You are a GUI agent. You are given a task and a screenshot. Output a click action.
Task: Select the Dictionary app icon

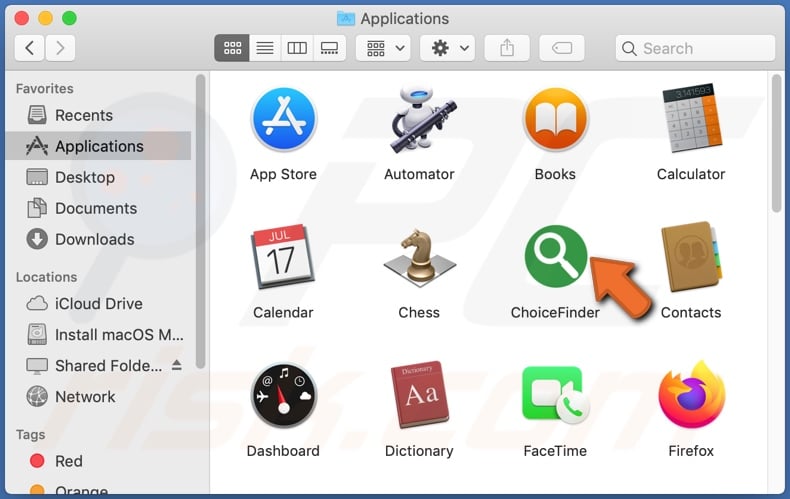(420, 395)
